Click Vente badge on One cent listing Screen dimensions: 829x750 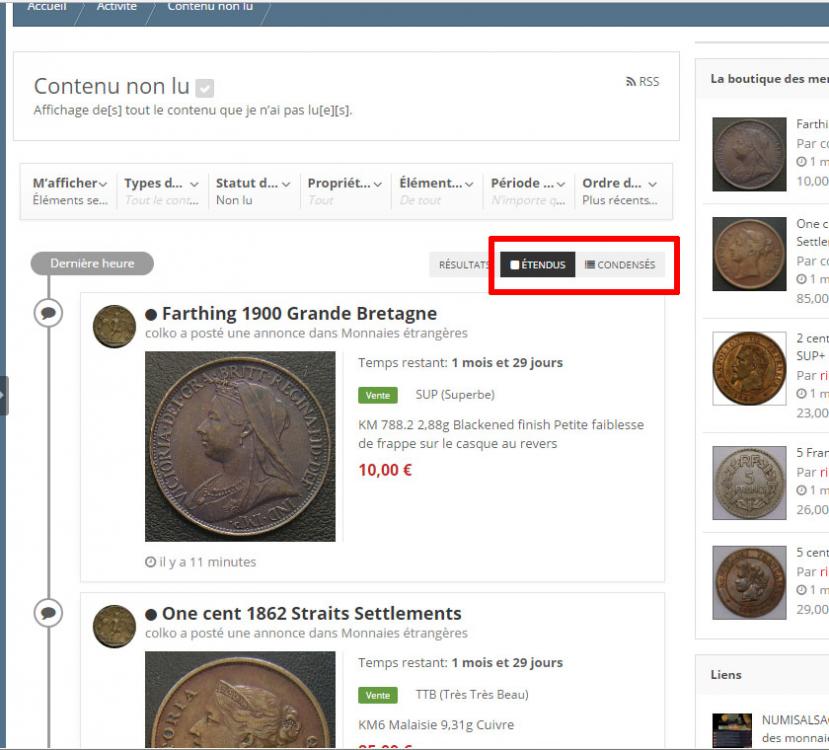click(377, 696)
